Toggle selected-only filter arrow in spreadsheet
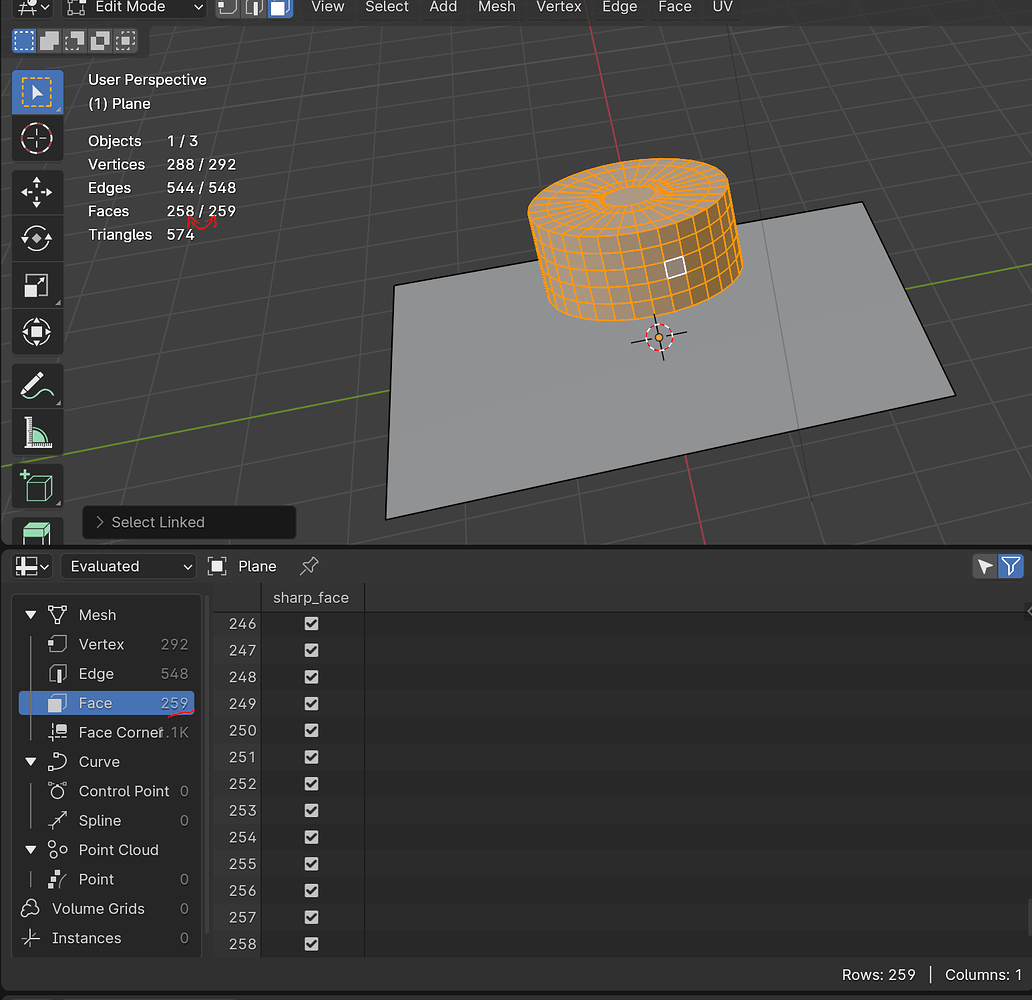The height and width of the screenshot is (1000, 1032). [985, 566]
